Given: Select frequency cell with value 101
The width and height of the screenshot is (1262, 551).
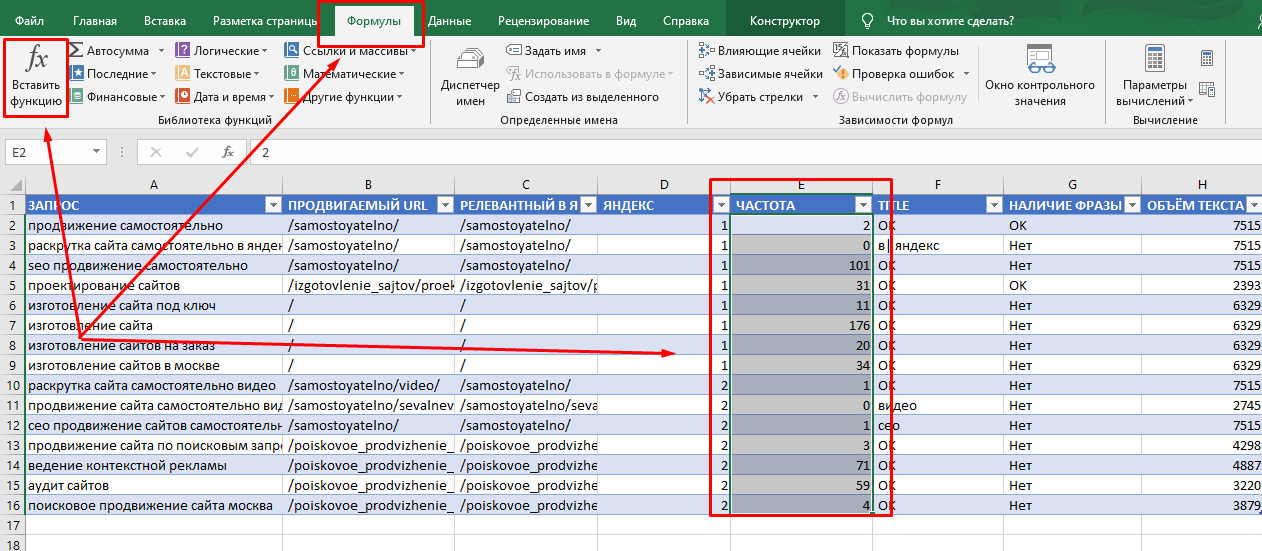Looking at the screenshot, I should pos(801,265).
